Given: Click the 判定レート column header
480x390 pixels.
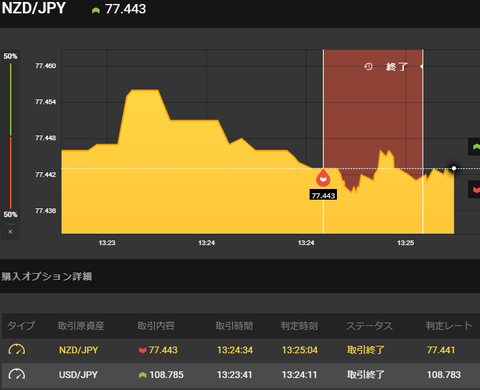Looking at the screenshot, I should coord(449,326).
